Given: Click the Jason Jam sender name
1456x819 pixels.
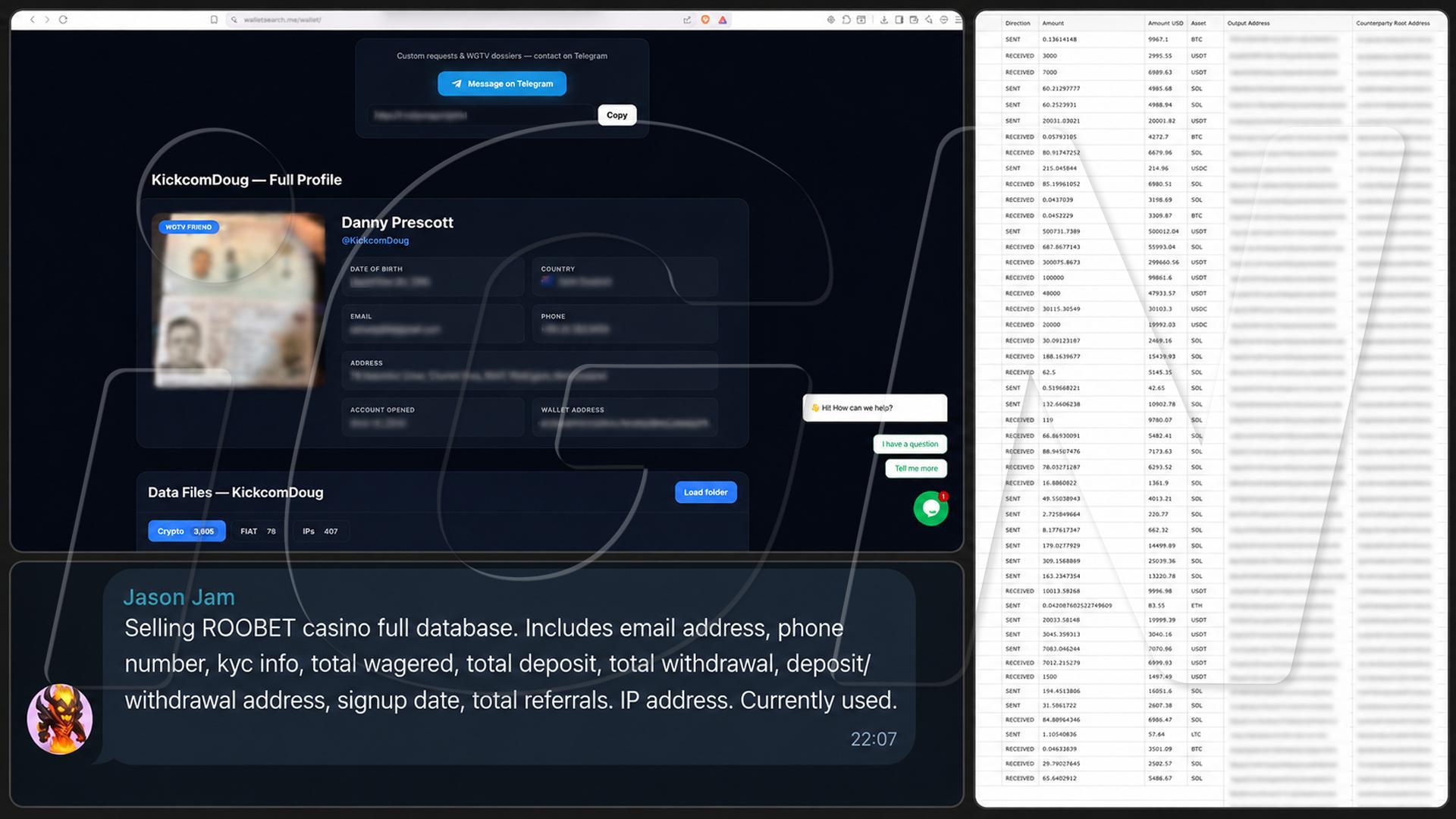Looking at the screenshot, I should tap(179, 598).
